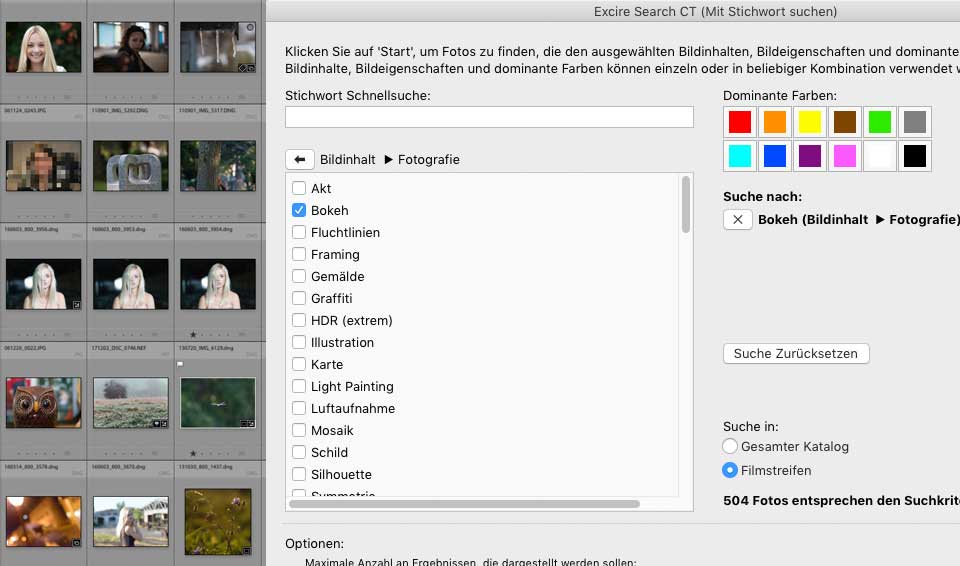Select the misty meadow with tree thumbnail
This screenshot has width=960, height=566.
(130, 402)
